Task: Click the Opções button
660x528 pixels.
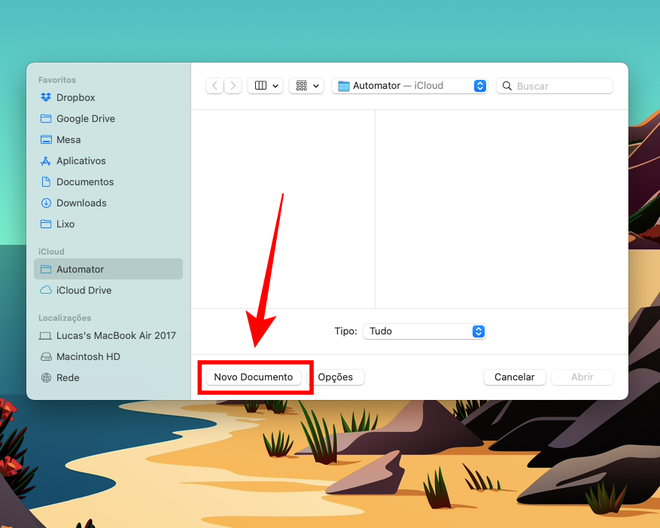Action: [x=335, y=377]
